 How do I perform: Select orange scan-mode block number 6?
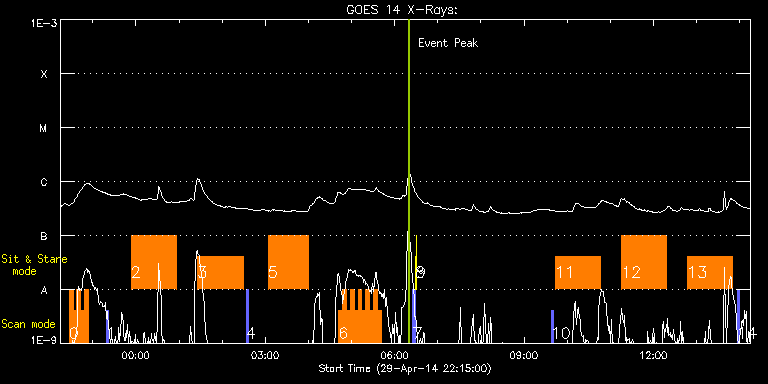coord(360,316)
